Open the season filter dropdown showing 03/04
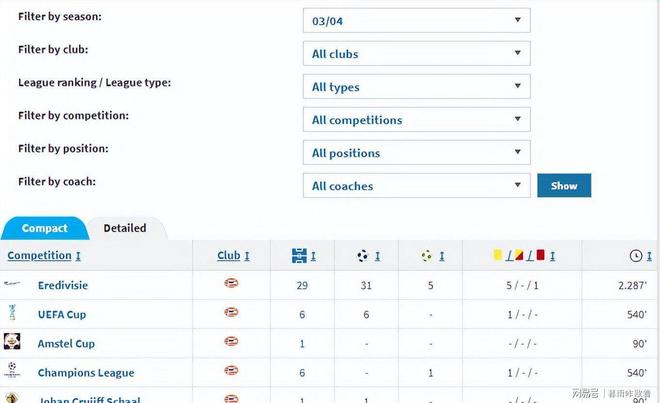Viewport: 660px width, 403px height. coord(416,20)
